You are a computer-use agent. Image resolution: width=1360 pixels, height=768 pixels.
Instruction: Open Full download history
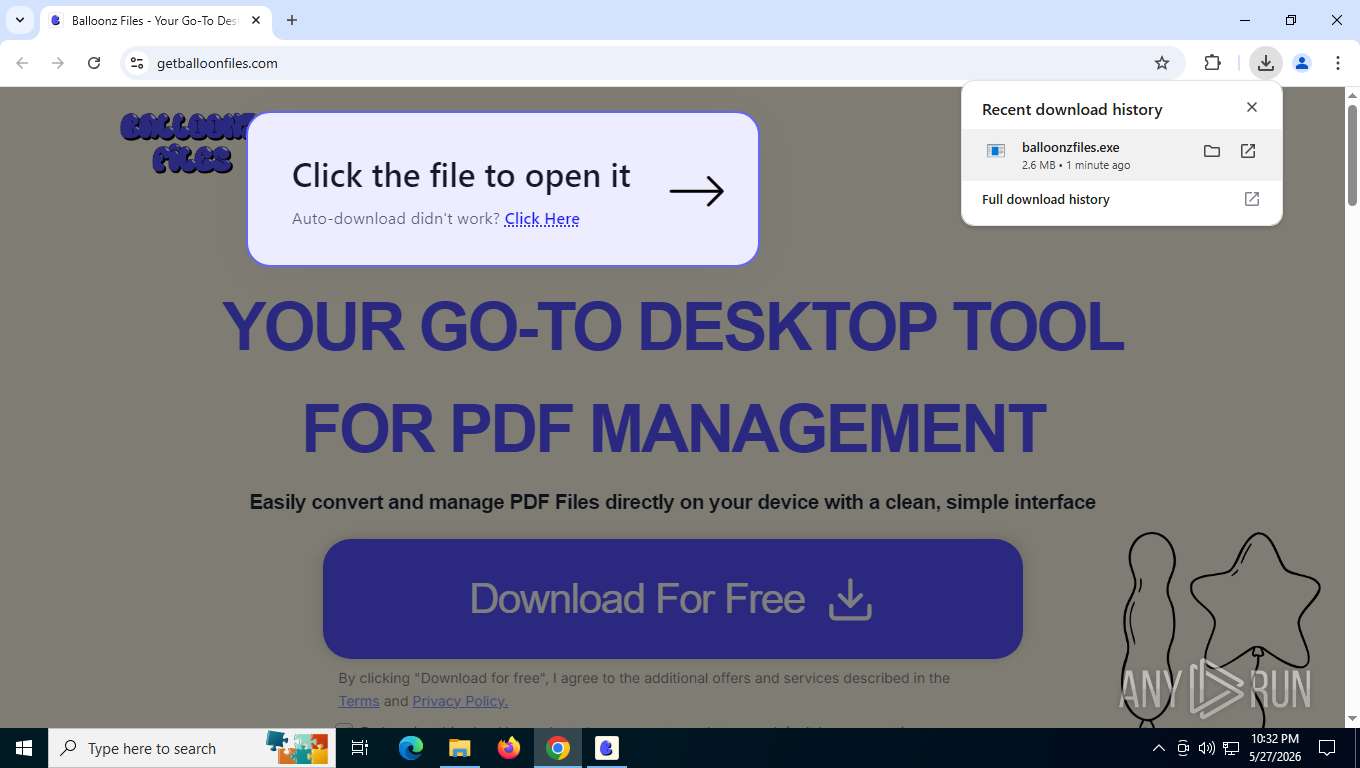pos(1122,199)
